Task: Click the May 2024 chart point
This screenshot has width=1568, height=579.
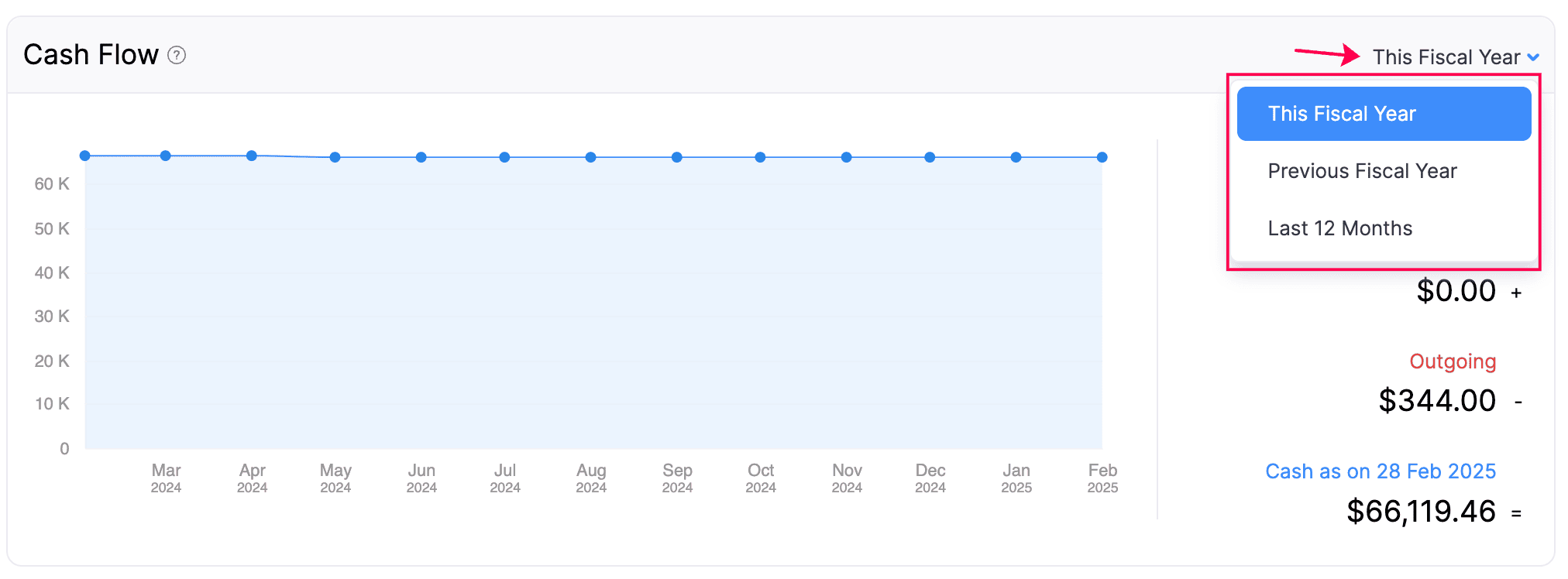Action: [335, 157]
